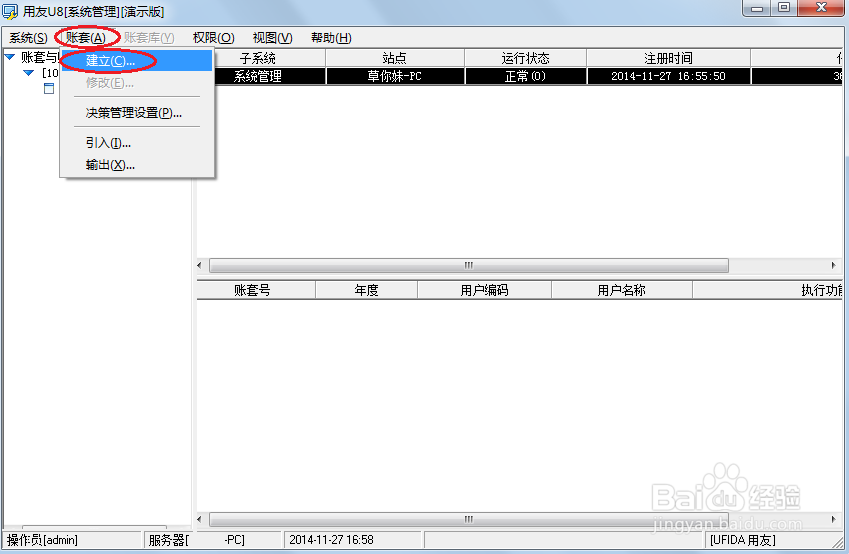Sort by the 注册时间 column header
Image resolution: width=849 pixels, height=554 pixels.
coord(668,58)
